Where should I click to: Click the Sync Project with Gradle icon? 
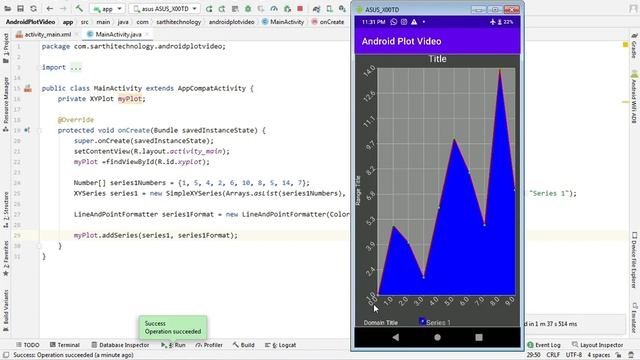click(316, 9)
